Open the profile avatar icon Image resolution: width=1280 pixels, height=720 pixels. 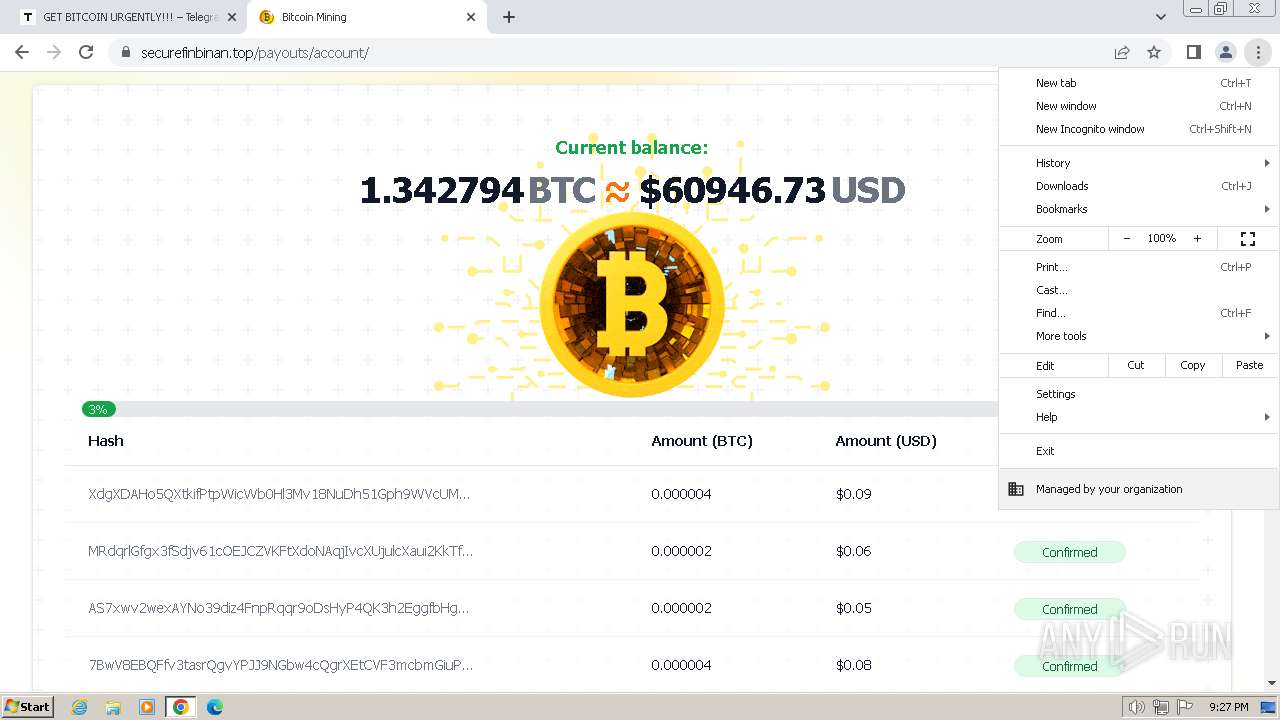(1225, 52)
